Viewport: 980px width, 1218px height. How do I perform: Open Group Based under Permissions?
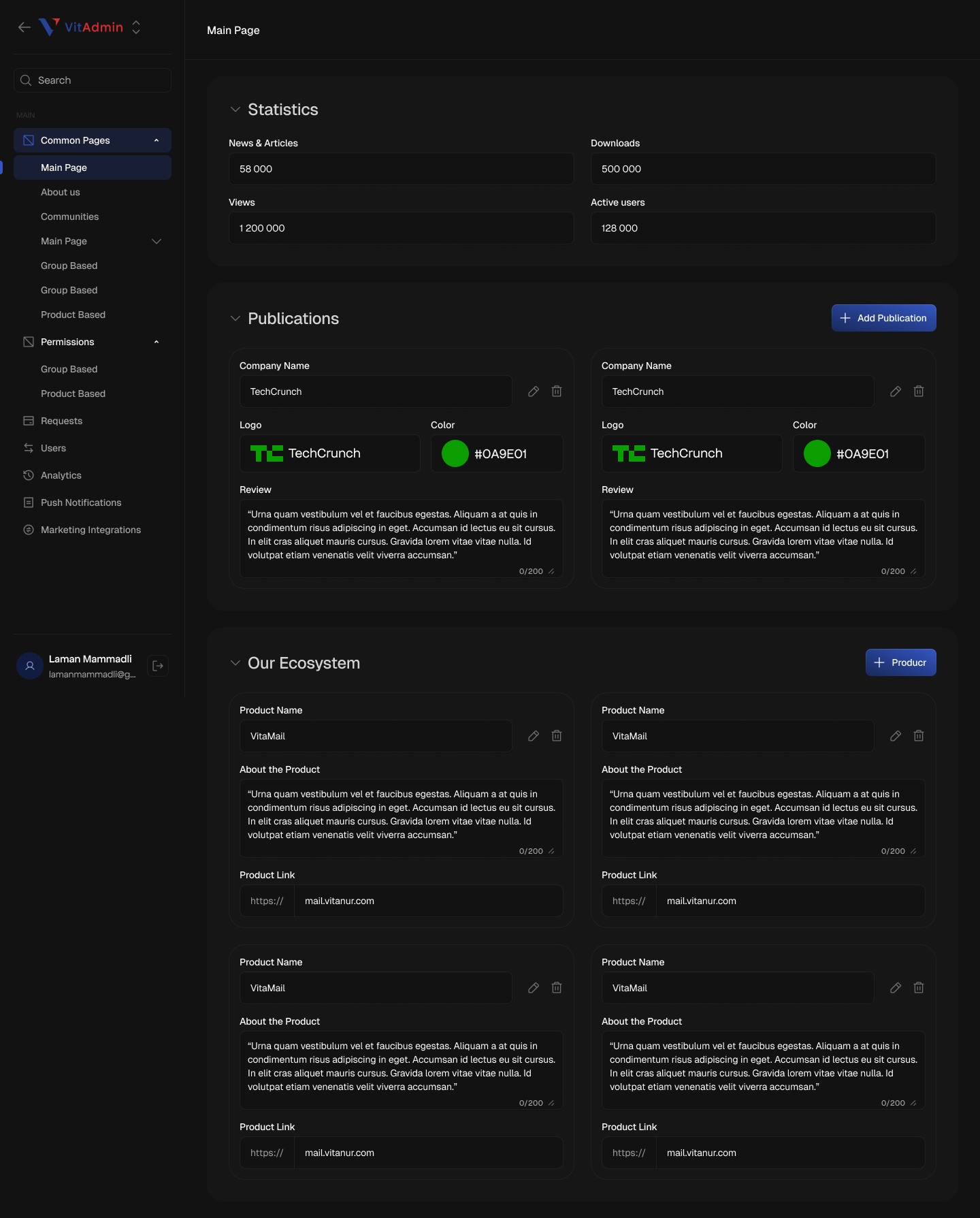pos(69,369)
